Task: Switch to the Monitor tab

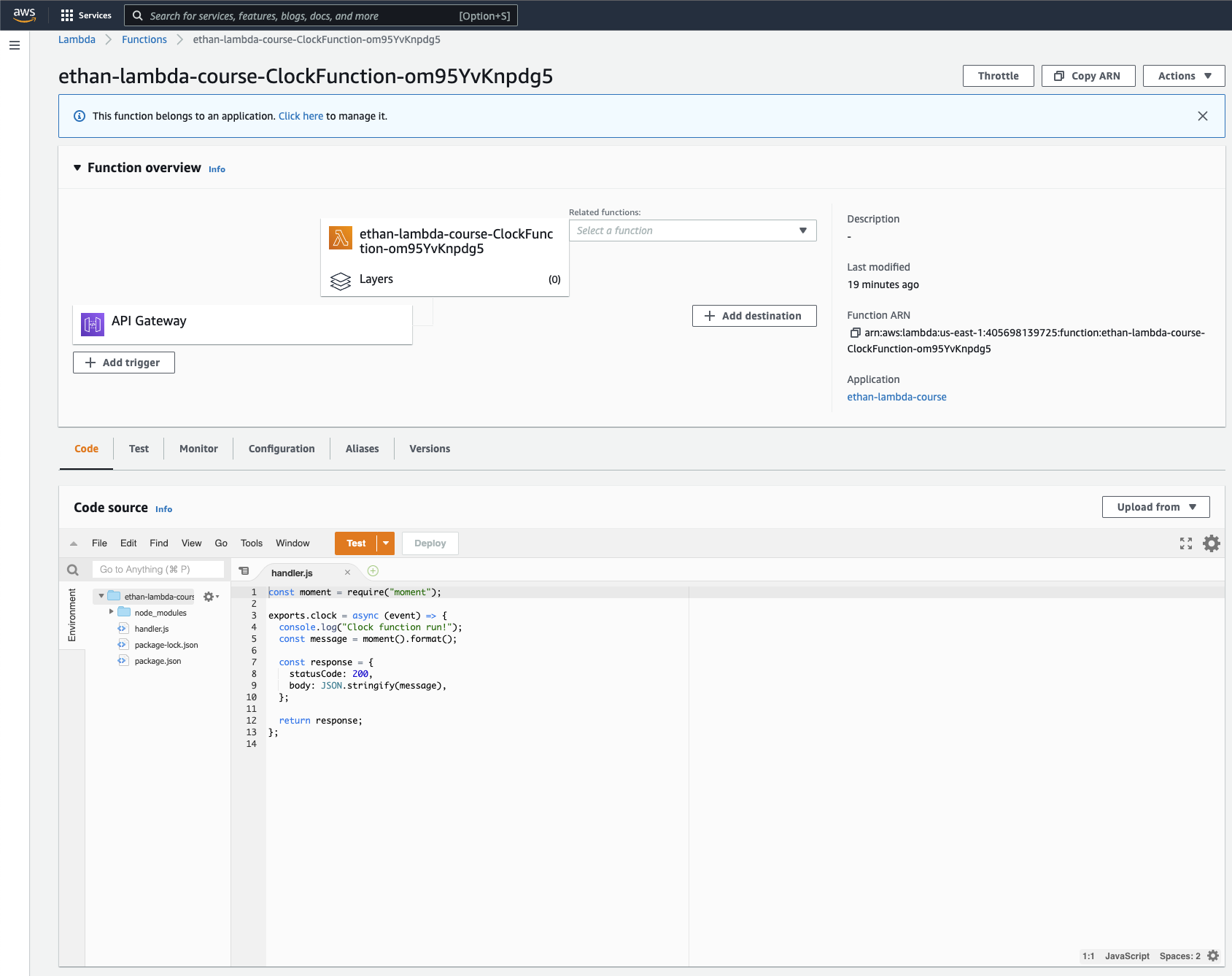Action: (198, 449)
